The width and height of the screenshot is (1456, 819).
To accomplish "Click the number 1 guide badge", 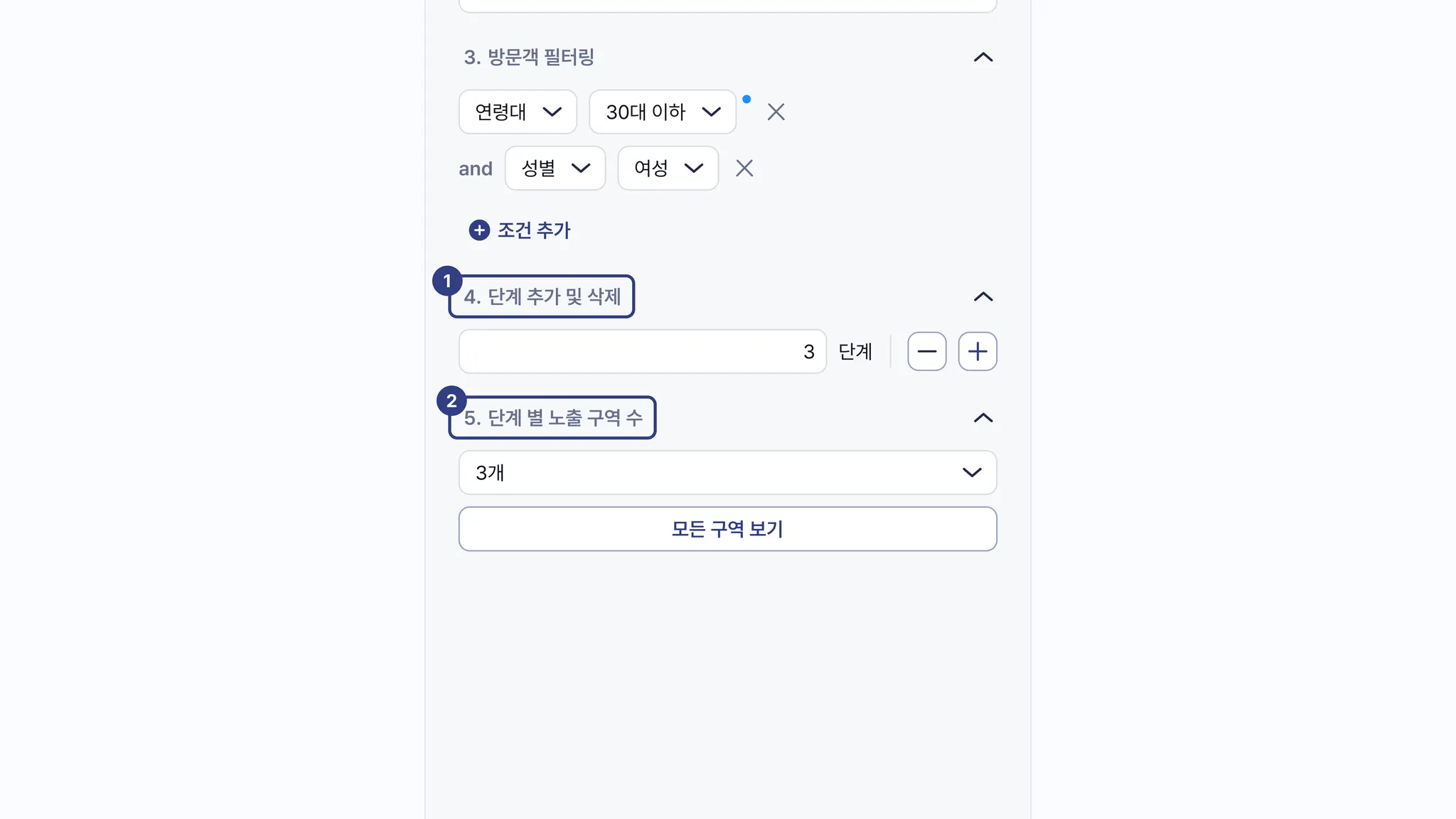I will pos(447,282).
